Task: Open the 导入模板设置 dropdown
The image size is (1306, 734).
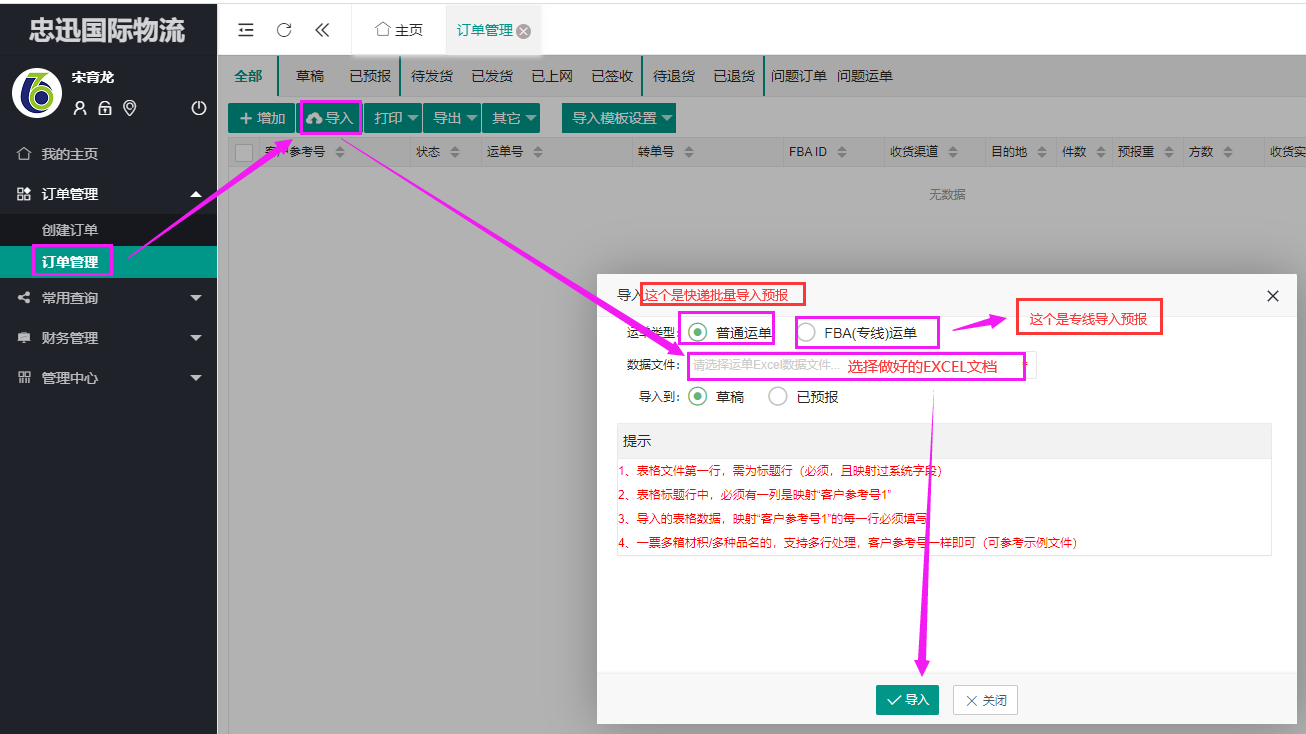Action: click(x=618, y=117)
